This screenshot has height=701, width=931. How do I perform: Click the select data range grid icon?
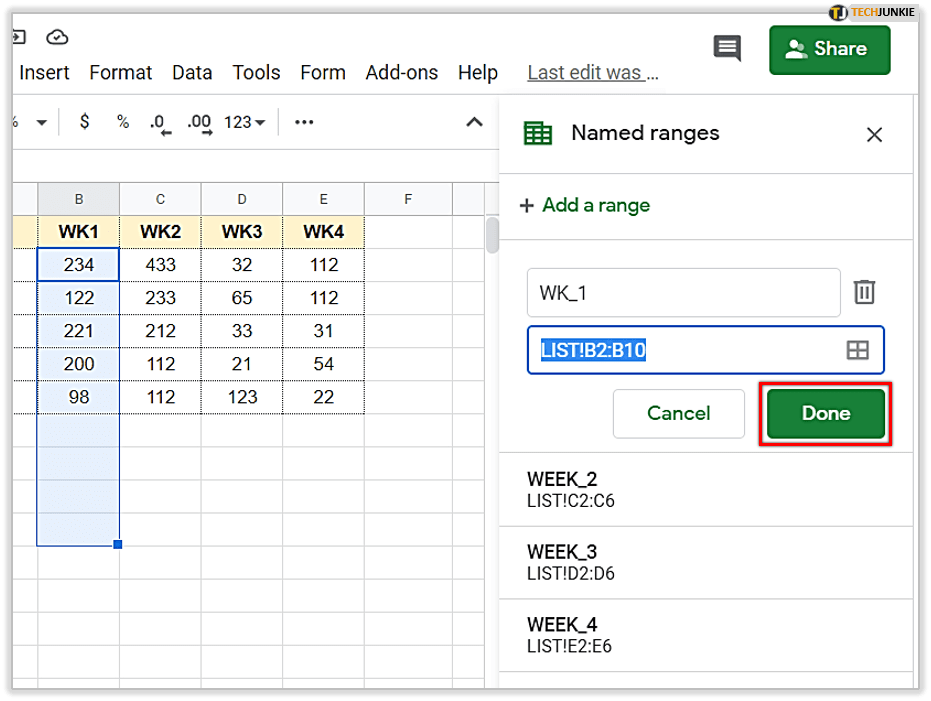[857, 350]
